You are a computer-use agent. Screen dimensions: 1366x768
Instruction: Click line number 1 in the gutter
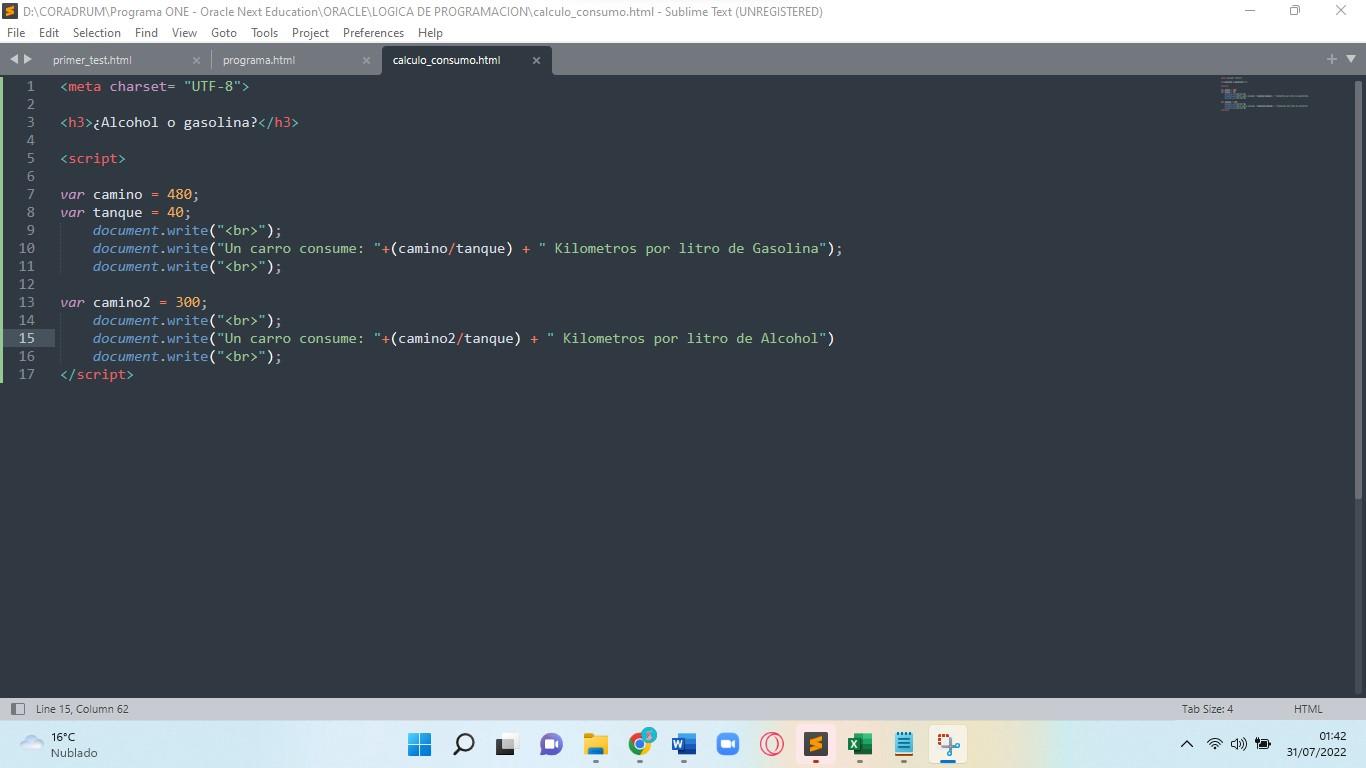pos(31,86)
